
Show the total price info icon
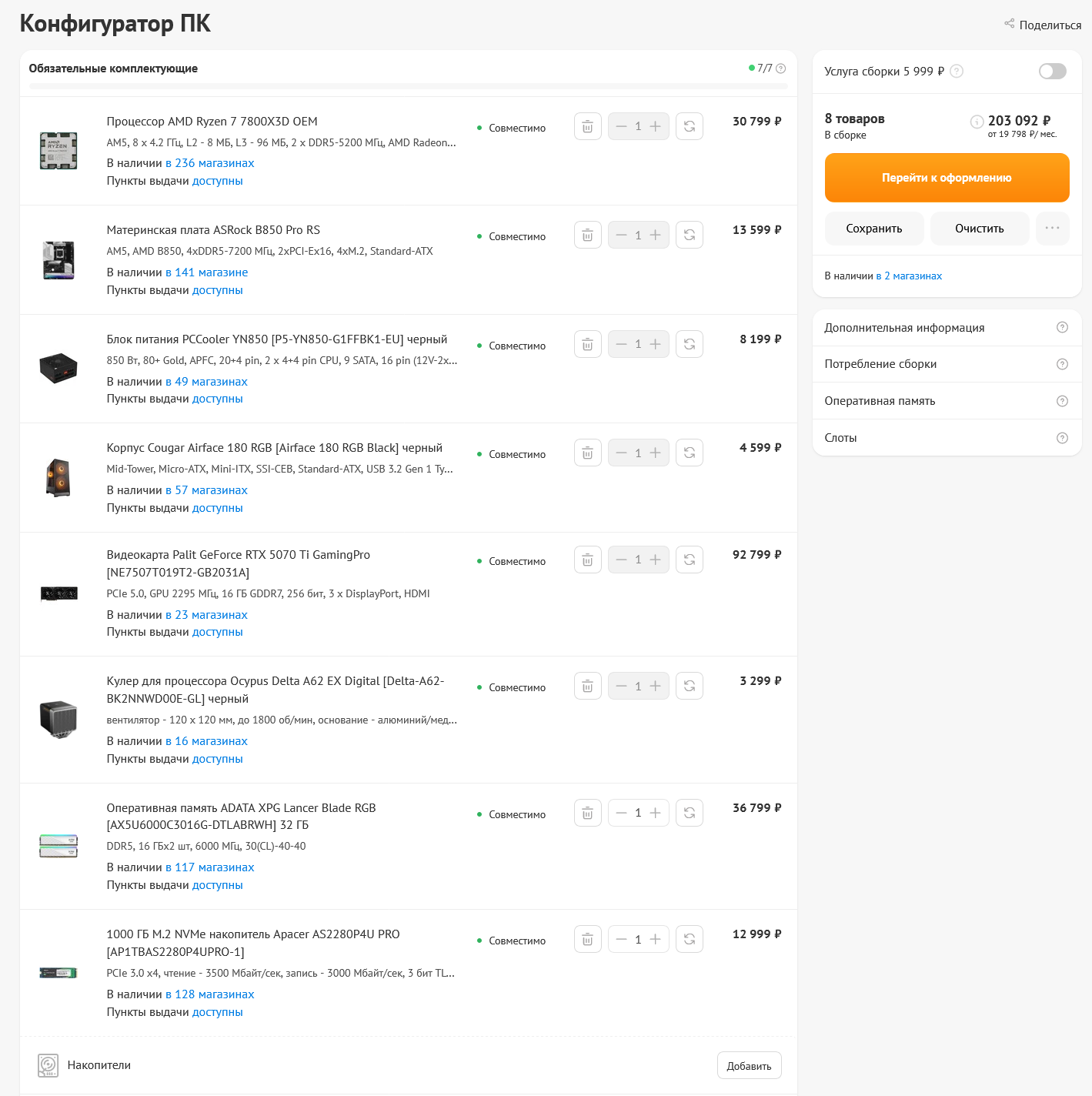pos(977,122)
